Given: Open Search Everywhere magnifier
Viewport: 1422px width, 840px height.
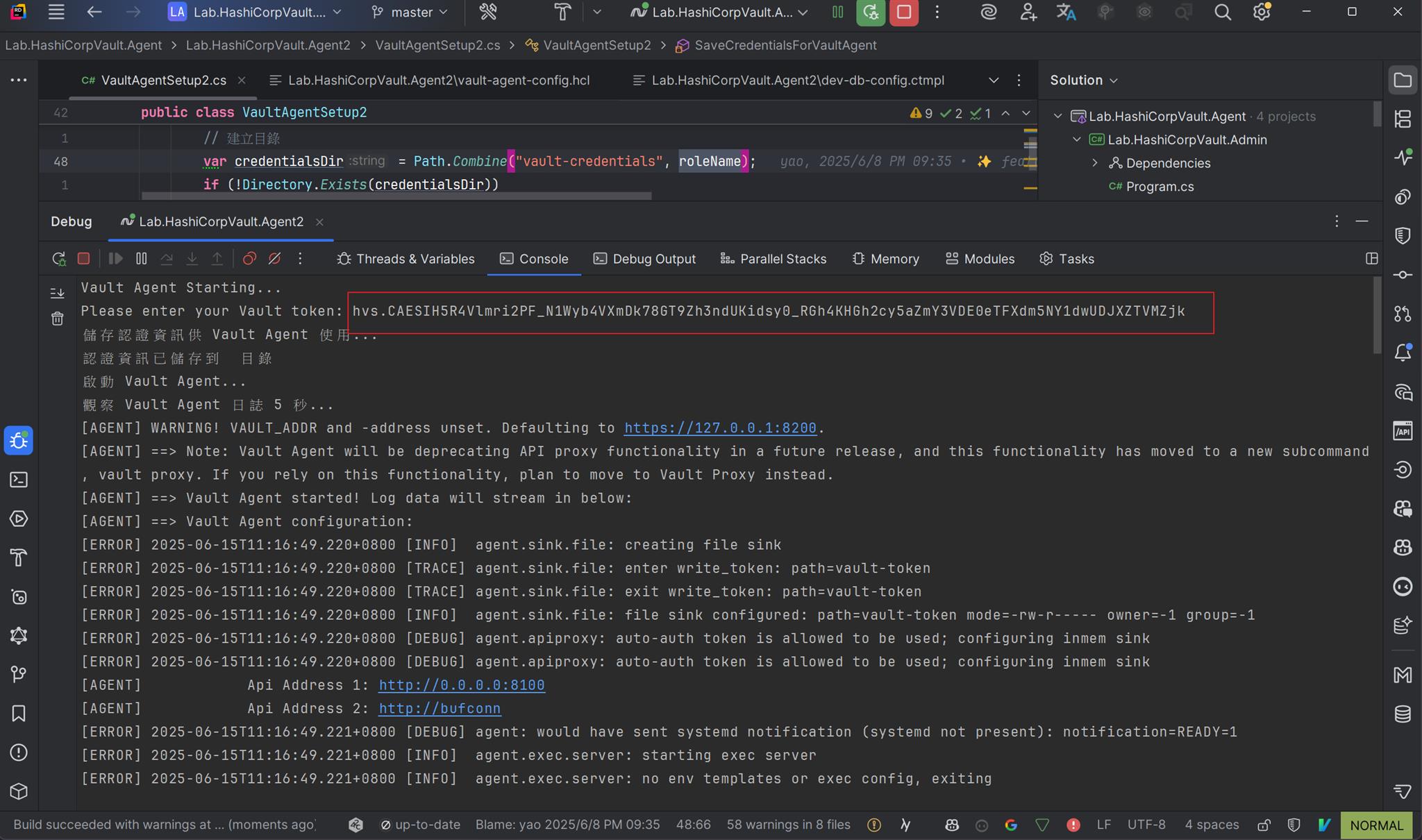Looking at the screenshot, I should (x=1223, y=12).
